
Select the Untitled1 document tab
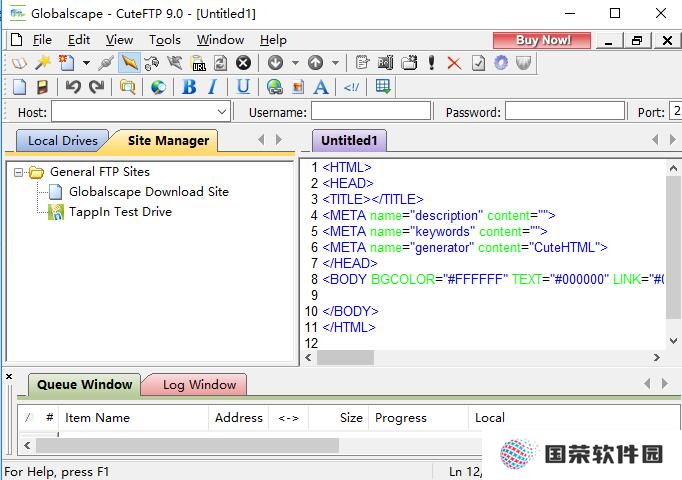(349, 140)
